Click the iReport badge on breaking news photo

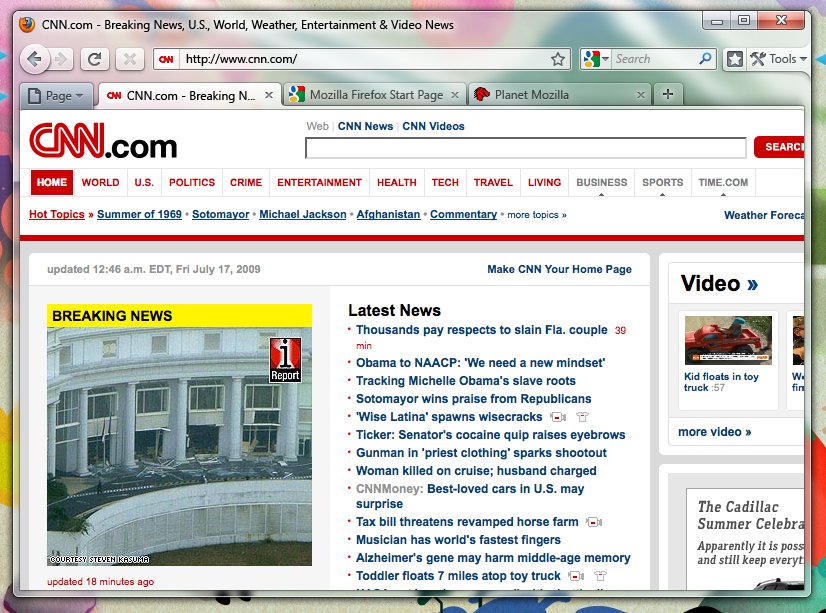click(x=285, y=360)
